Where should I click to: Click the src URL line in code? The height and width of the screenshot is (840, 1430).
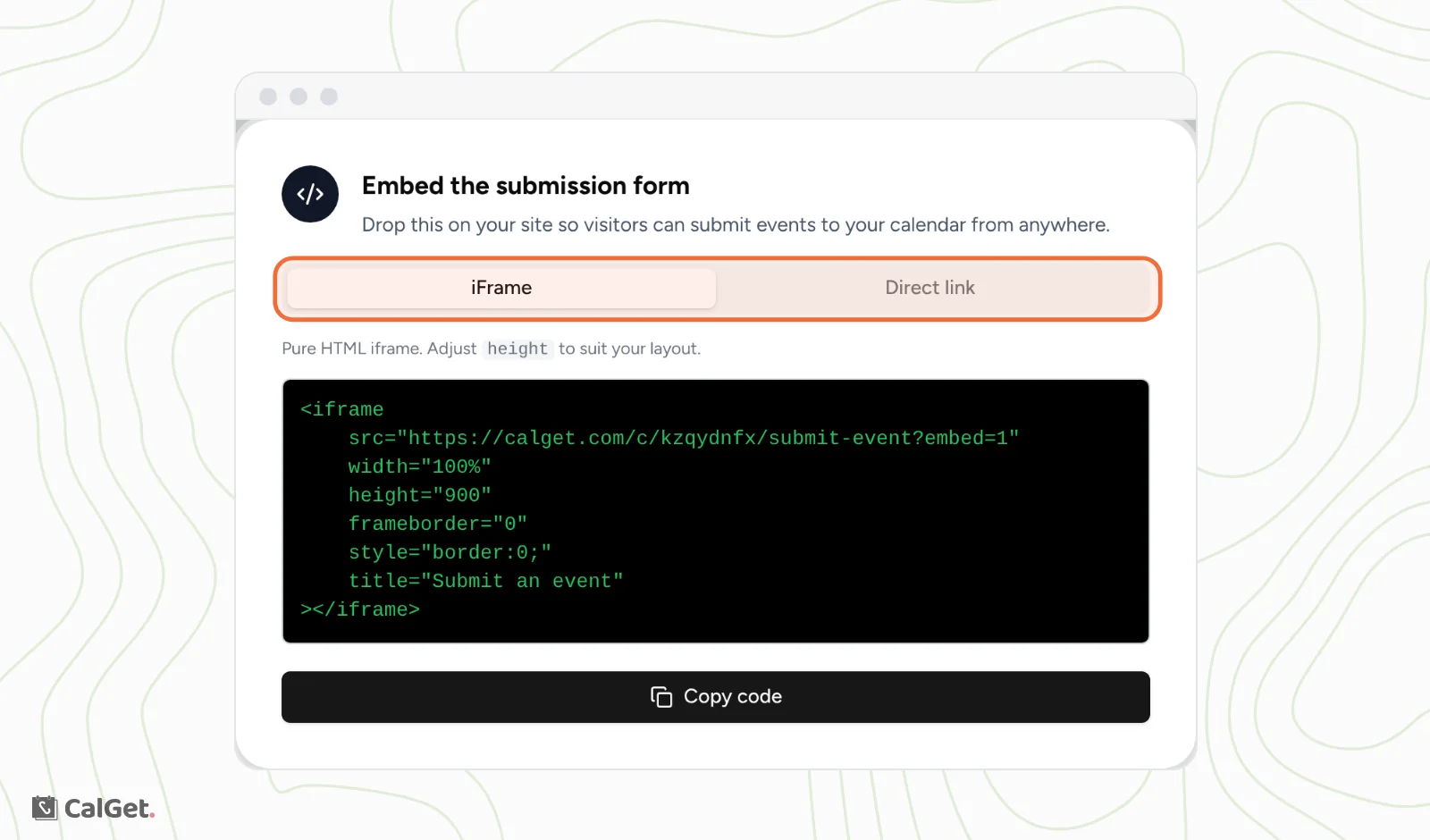684,438
